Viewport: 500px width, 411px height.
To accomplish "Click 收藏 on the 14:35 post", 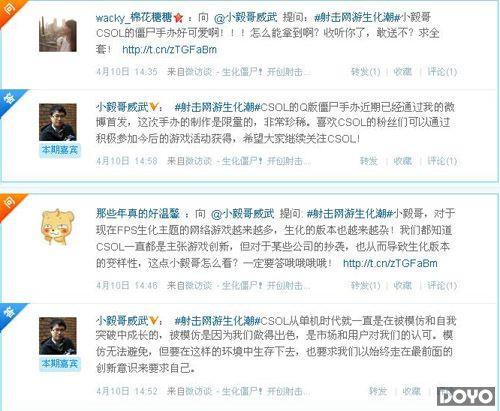I will coord(403,72).
